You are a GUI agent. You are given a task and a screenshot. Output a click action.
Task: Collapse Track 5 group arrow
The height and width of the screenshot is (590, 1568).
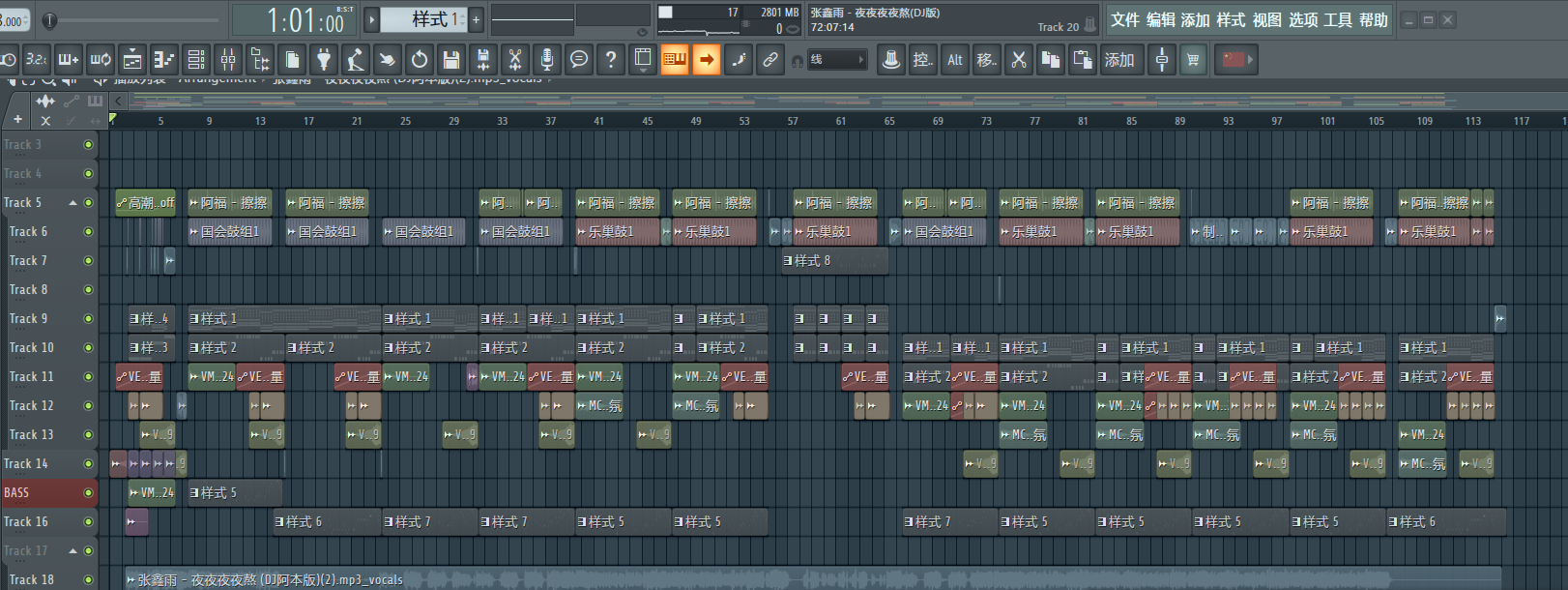(73, 203)
